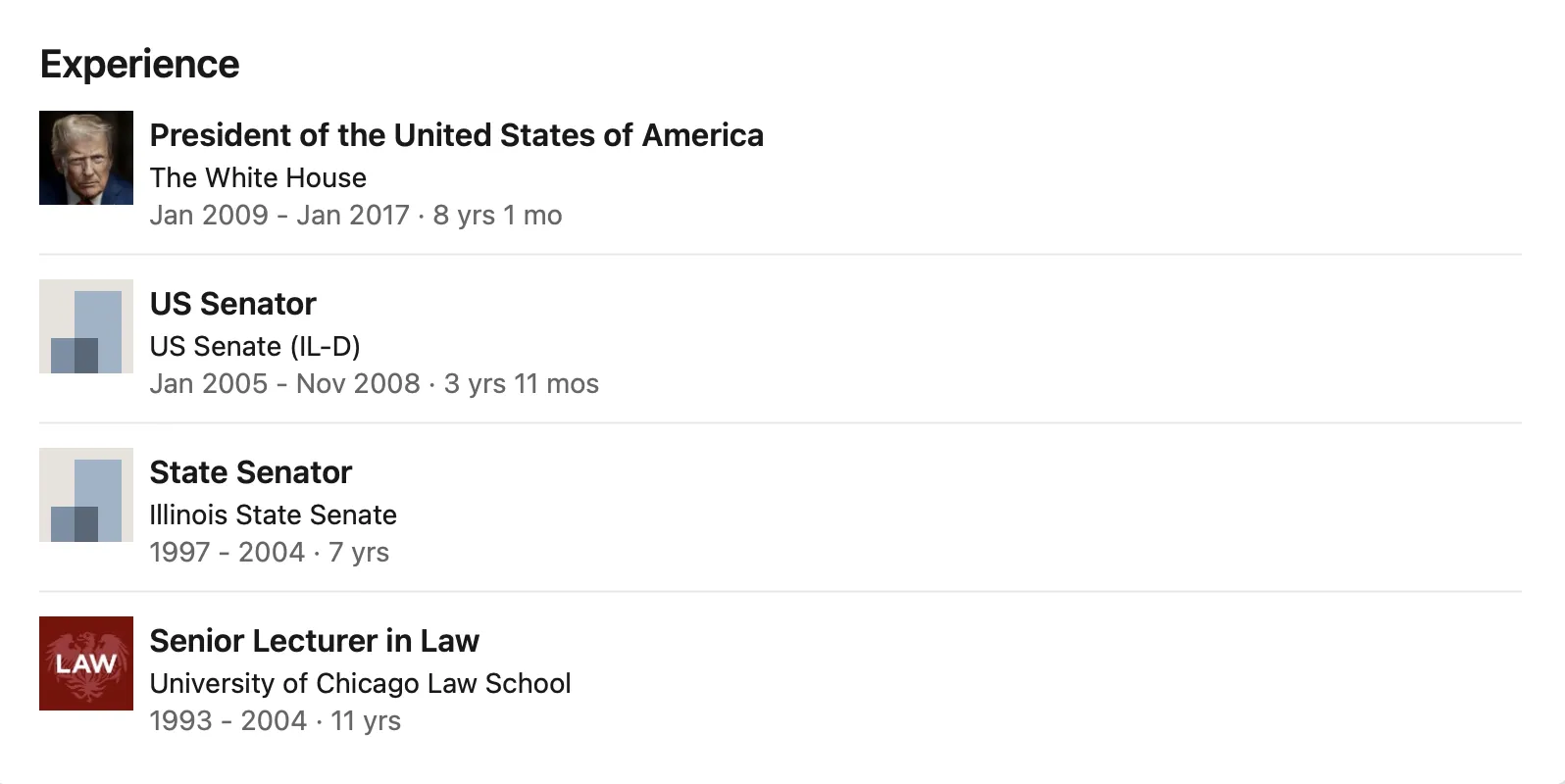Open University of Chicago Law School text
The width and height of the screenshot is (1565, 784).
point(360,683)
